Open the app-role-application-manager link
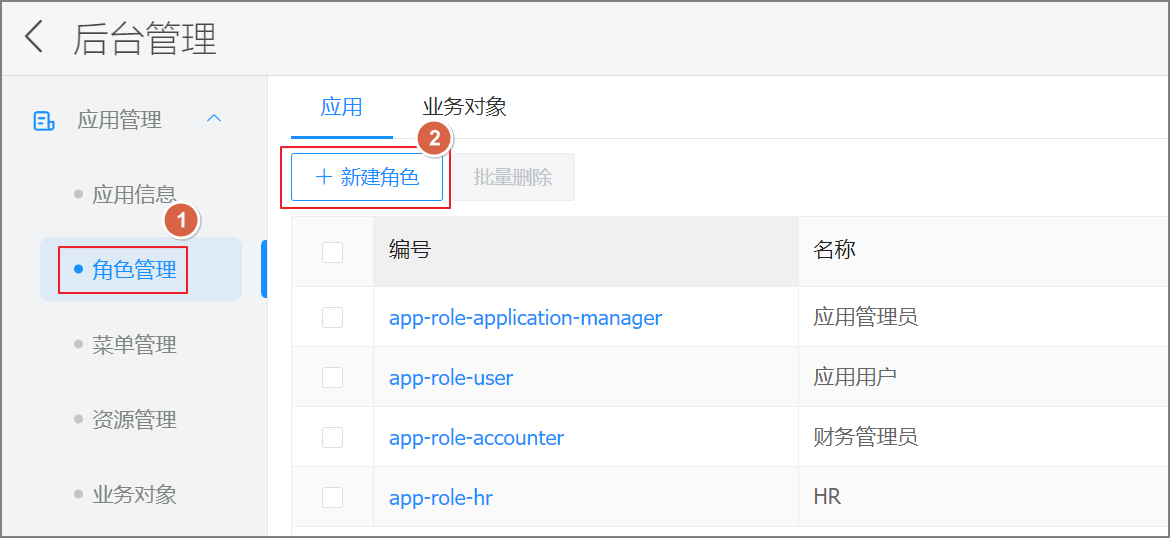 (525, 318)
